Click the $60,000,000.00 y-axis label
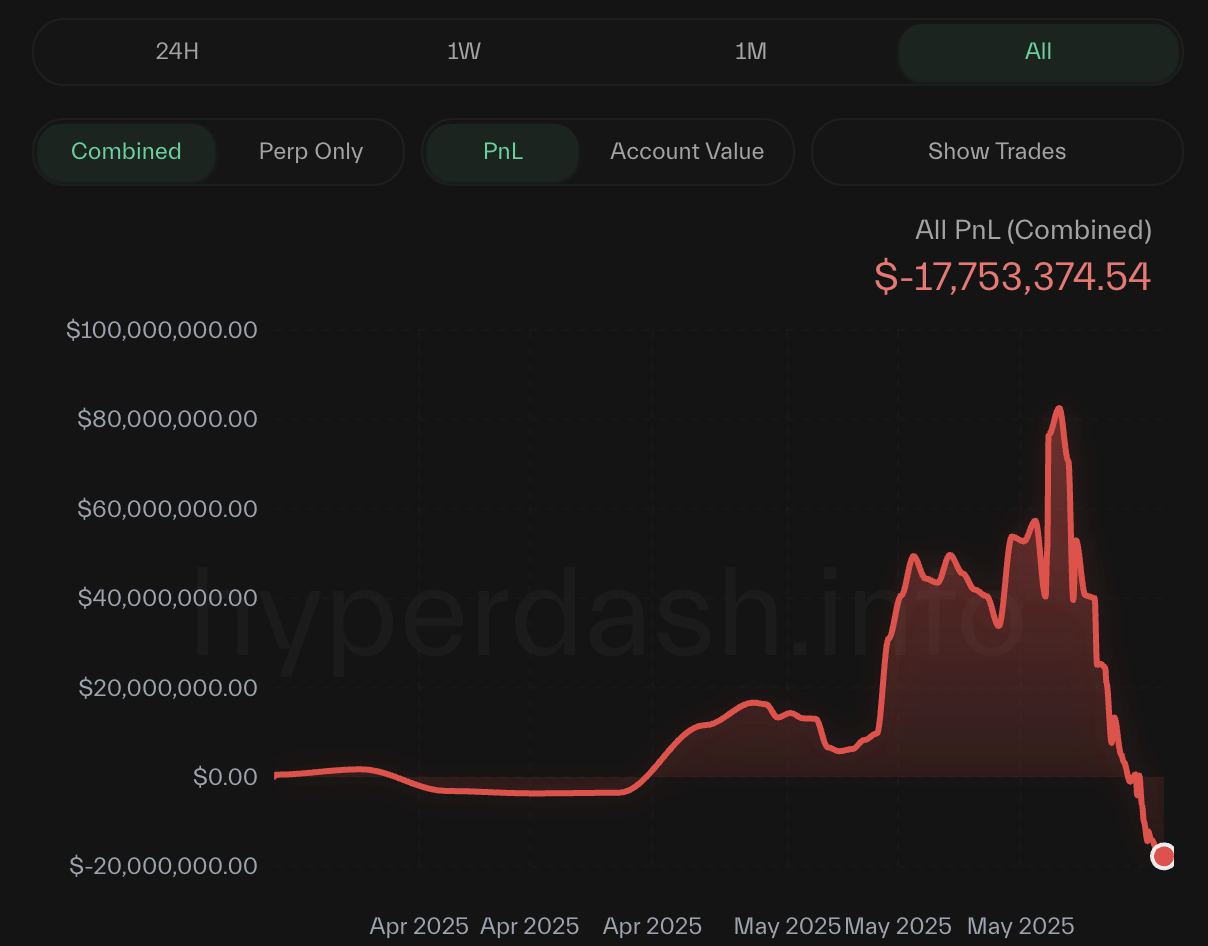Screen dimensions: 1208x946 pyautogui.click(x=167, y=509)
